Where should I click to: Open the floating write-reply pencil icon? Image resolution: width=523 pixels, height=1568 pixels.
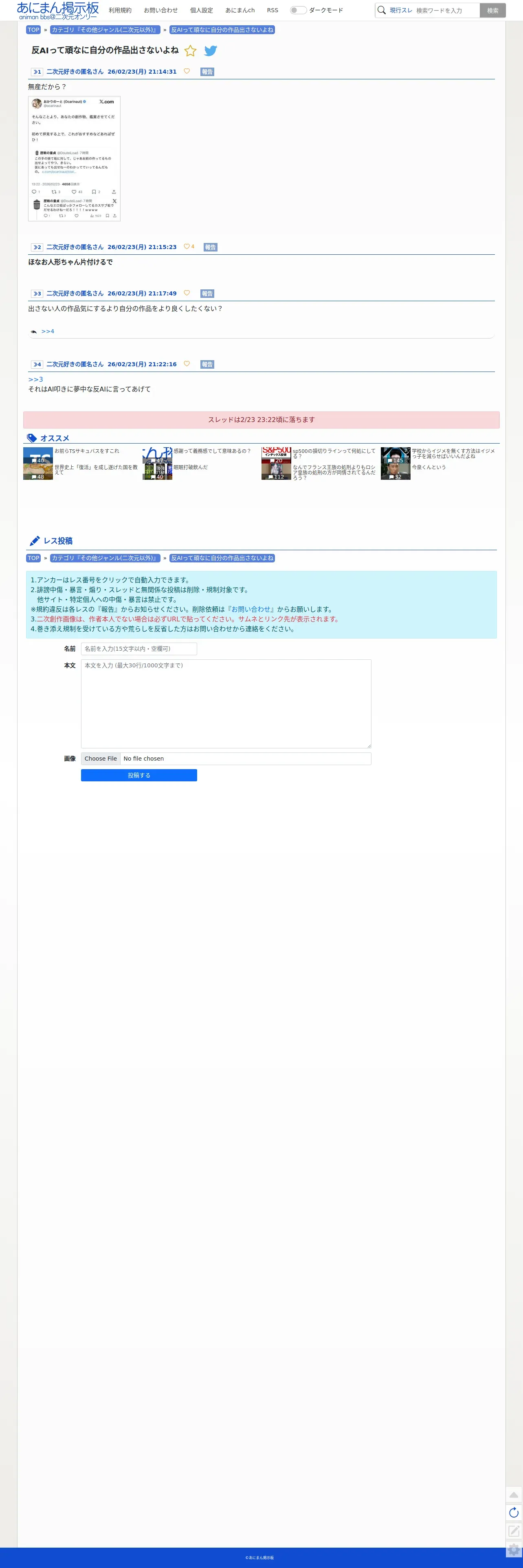[514, 1530]
